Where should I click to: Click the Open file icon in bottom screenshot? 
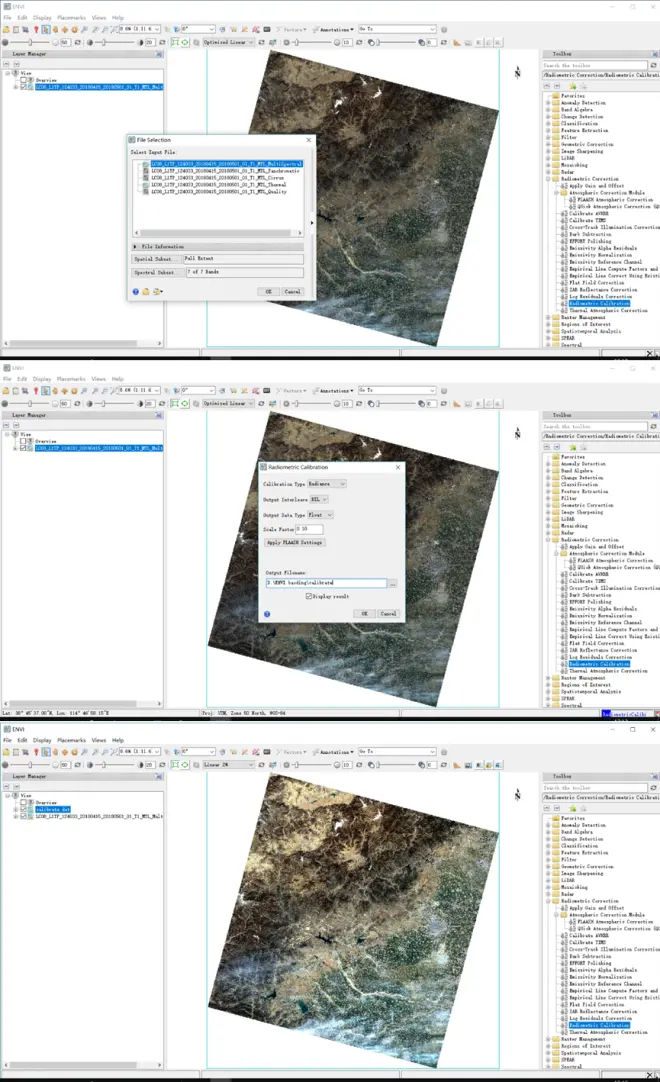6,751
